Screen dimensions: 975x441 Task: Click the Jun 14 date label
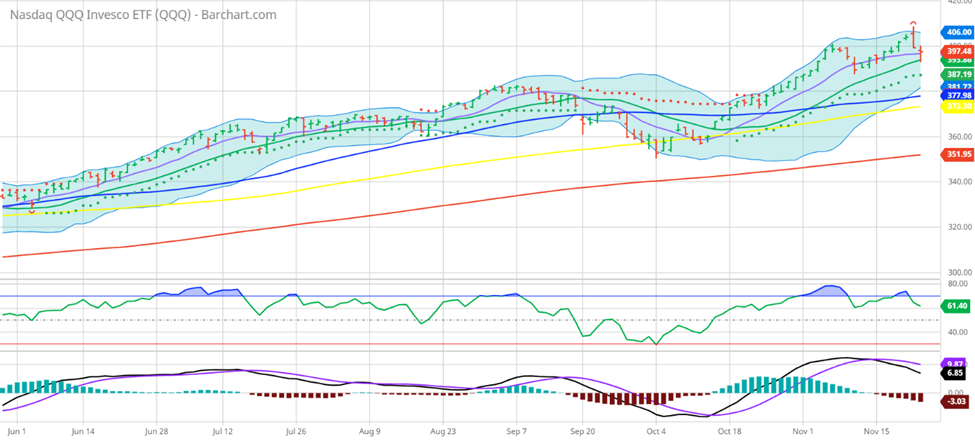(x=84, y=430)
